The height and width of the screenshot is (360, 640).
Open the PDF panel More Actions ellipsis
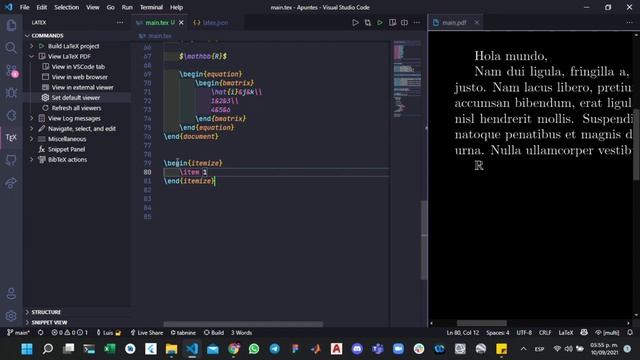pyautogui.click(x=629, y=22)
